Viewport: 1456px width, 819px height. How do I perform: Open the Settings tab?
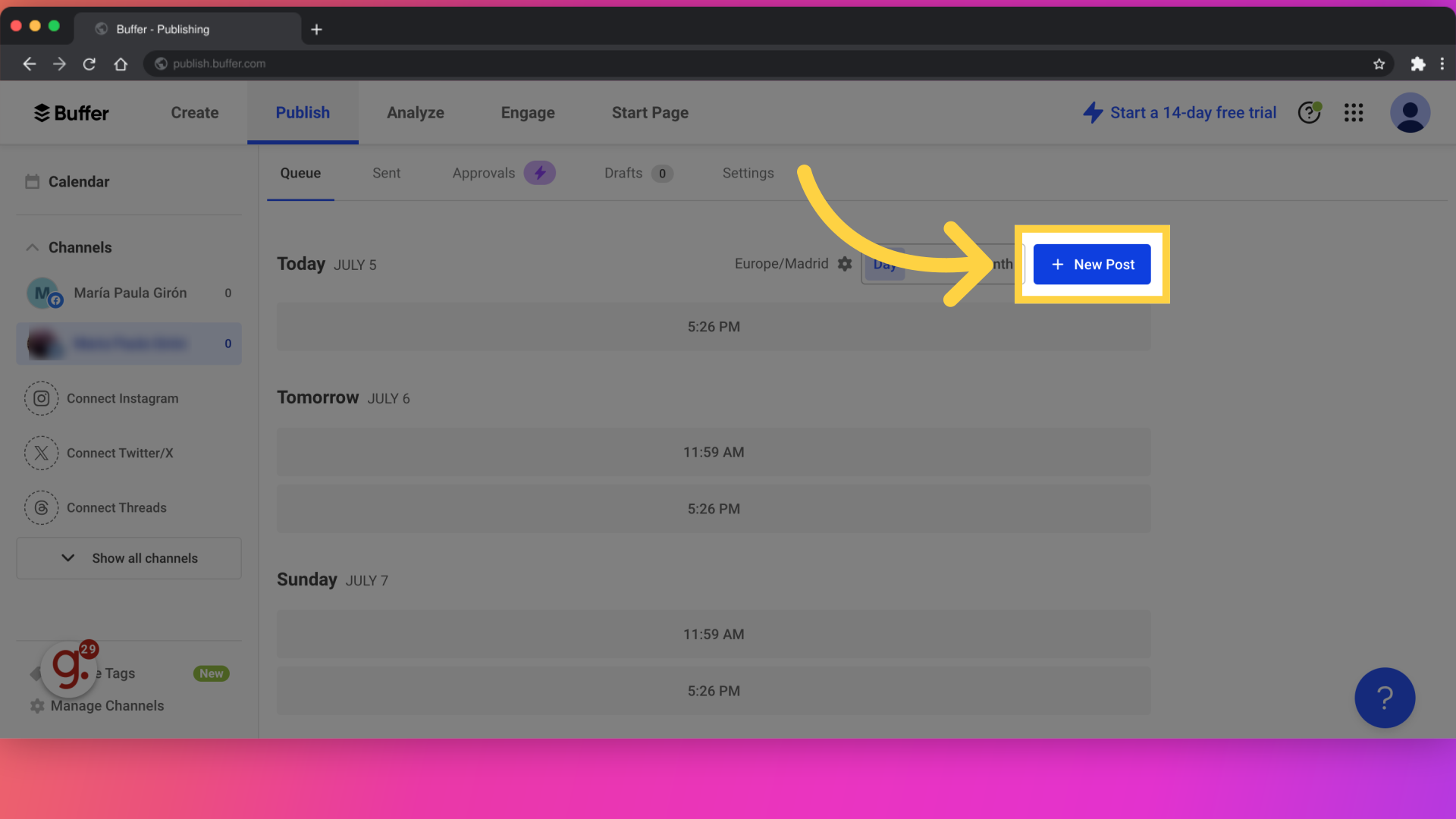pos(748,174)
